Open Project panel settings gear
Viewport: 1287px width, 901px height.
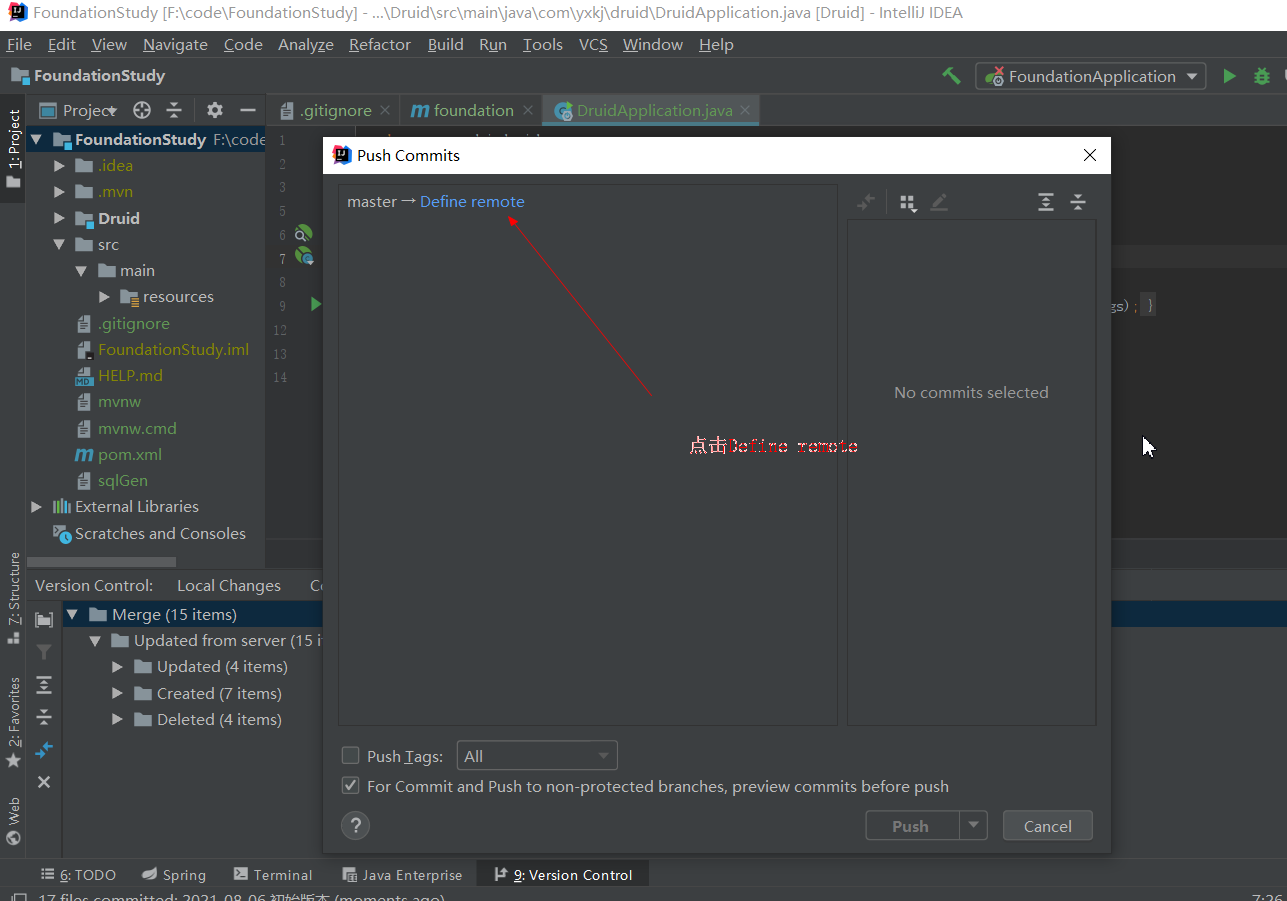point(214,110)
